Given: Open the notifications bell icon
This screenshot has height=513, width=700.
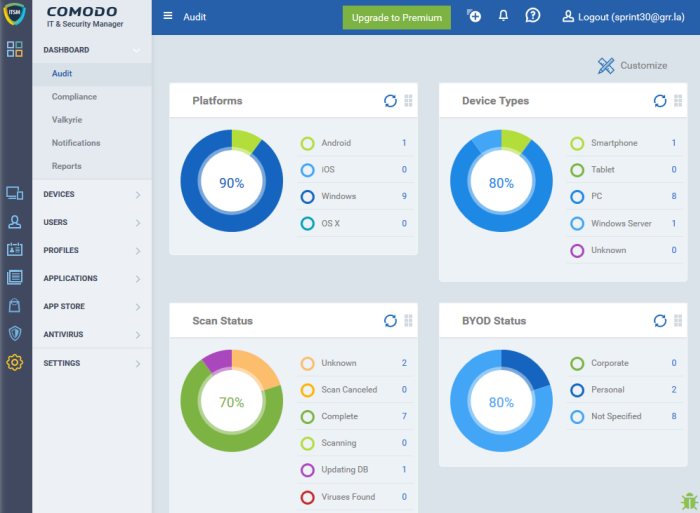Looking at the screenshot, I should [x=503, y=16].
